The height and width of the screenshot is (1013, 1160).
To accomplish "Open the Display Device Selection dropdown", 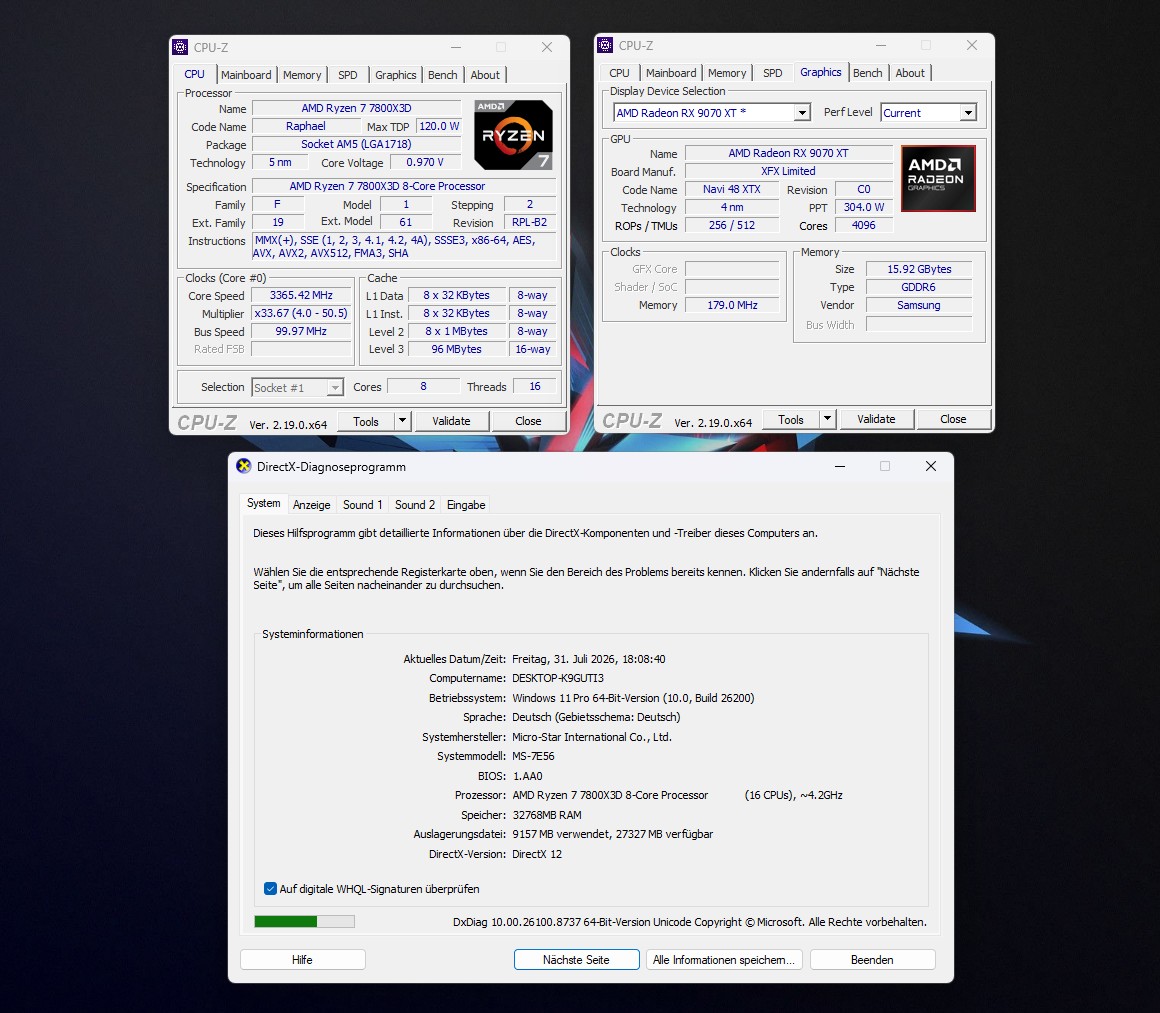I will (x=802, y=112).
